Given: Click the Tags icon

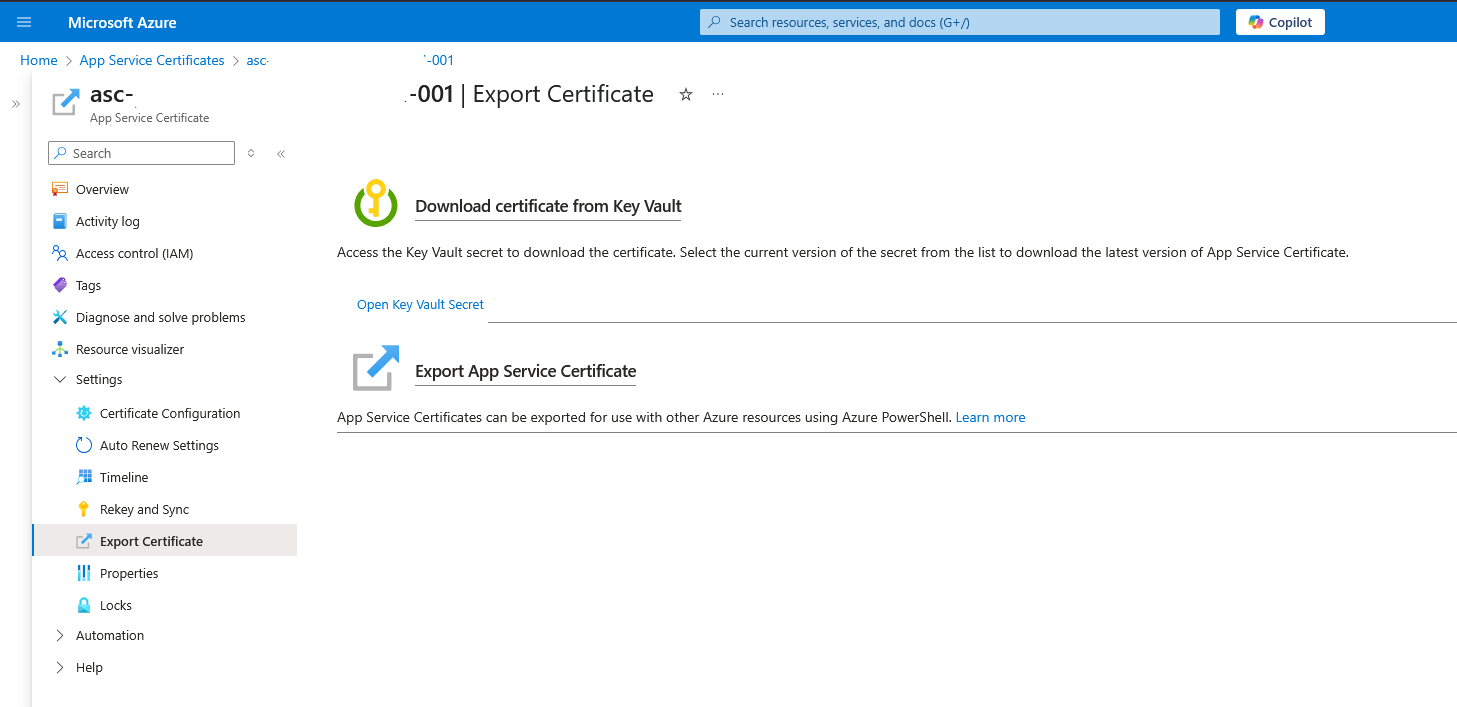Looking at the screenshot, I should [60, 285].
